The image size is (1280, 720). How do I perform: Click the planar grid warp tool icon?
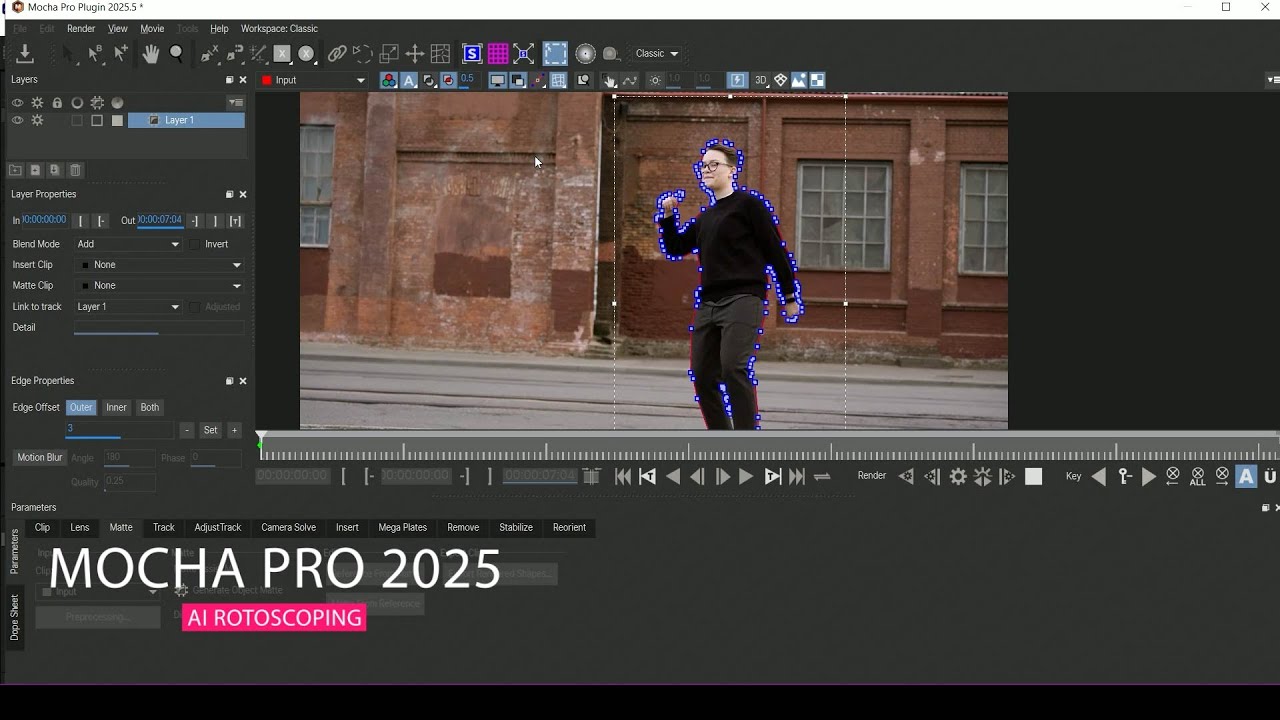440,54
